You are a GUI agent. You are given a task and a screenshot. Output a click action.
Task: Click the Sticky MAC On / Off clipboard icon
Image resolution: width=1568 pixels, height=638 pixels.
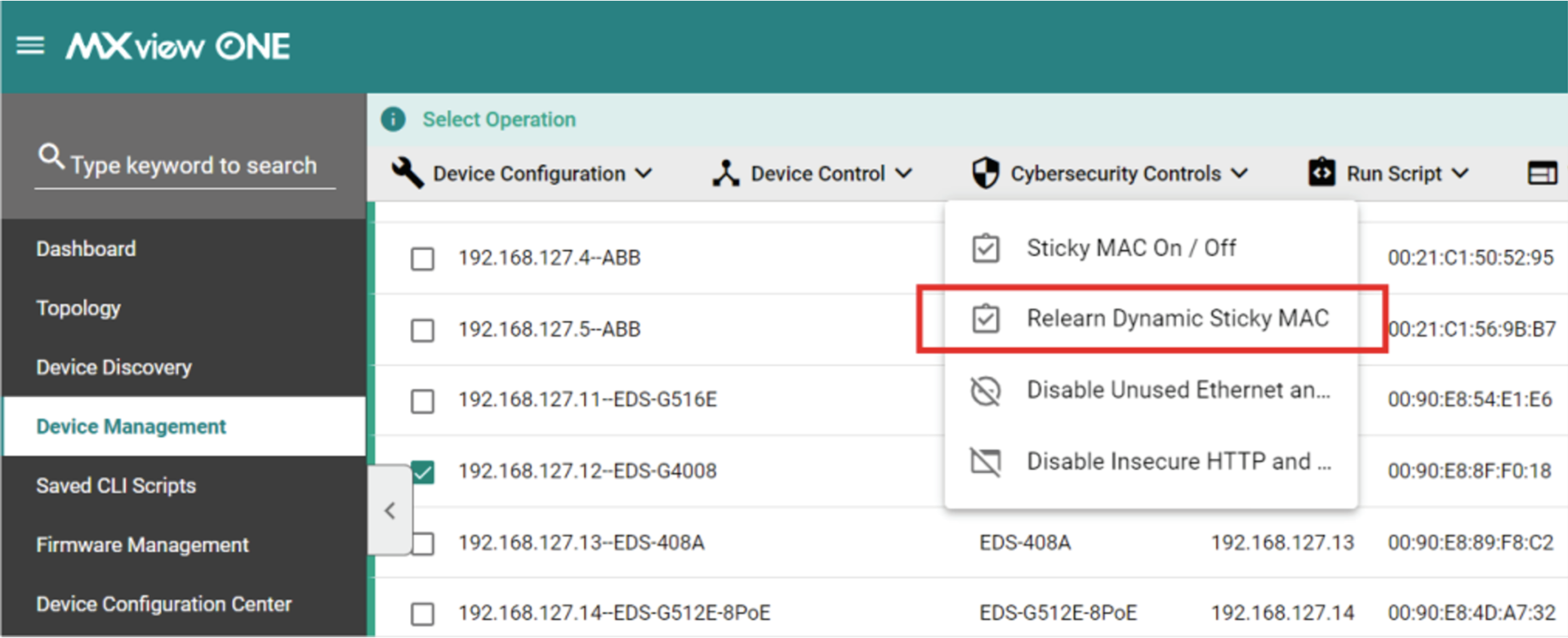click(x=986, y=248)
